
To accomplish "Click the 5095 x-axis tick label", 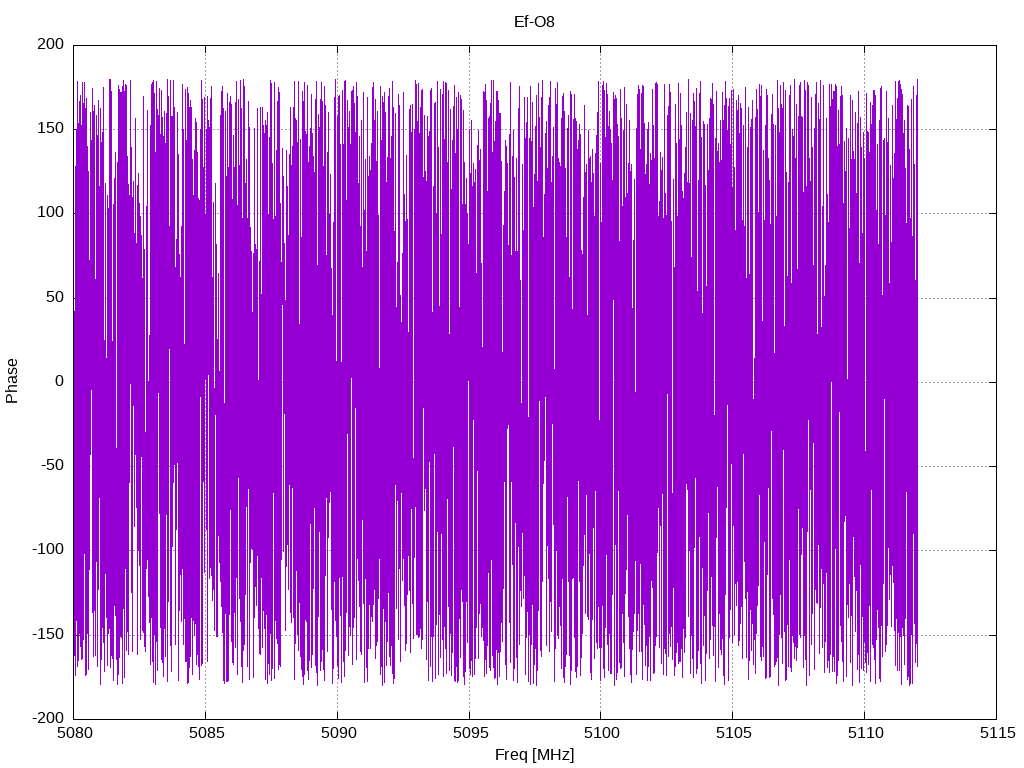I will (x=470, y=733).
